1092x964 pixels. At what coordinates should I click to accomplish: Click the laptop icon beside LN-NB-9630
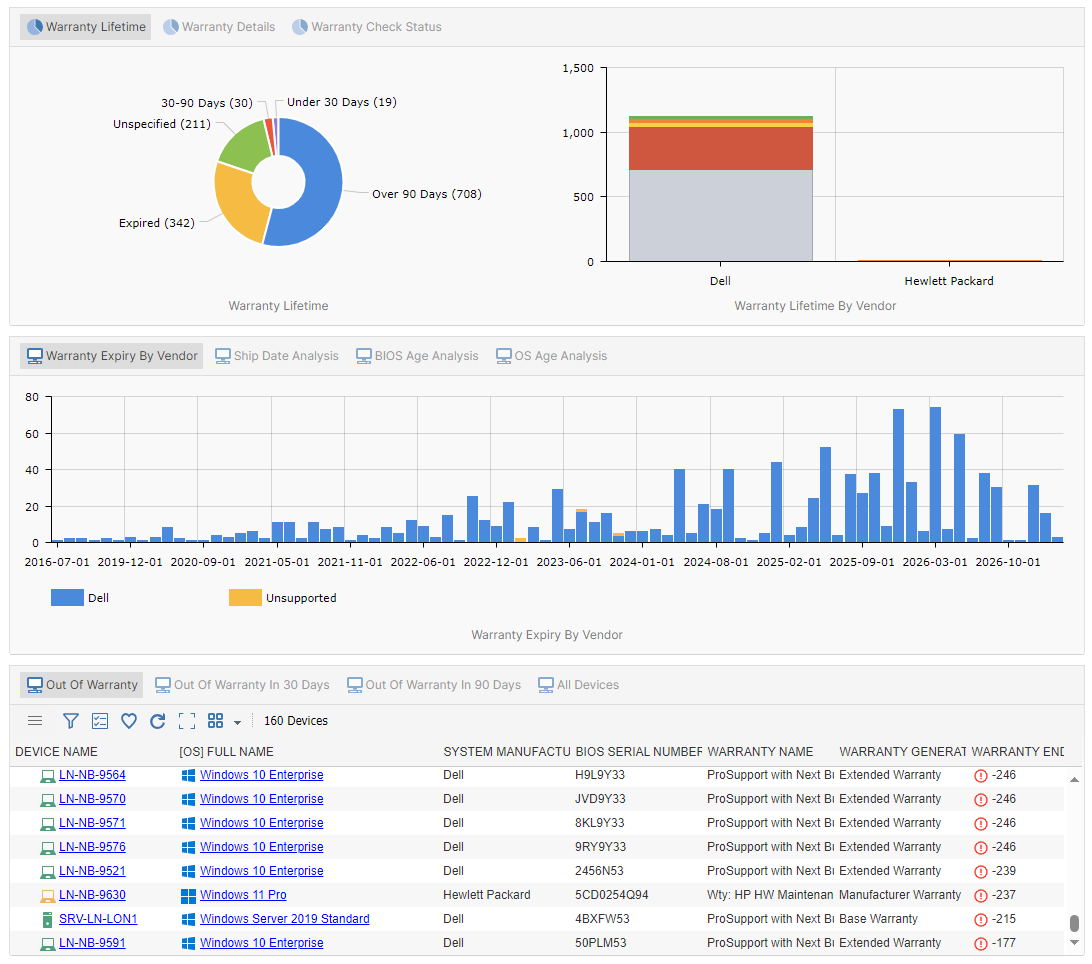pos(47,896)
